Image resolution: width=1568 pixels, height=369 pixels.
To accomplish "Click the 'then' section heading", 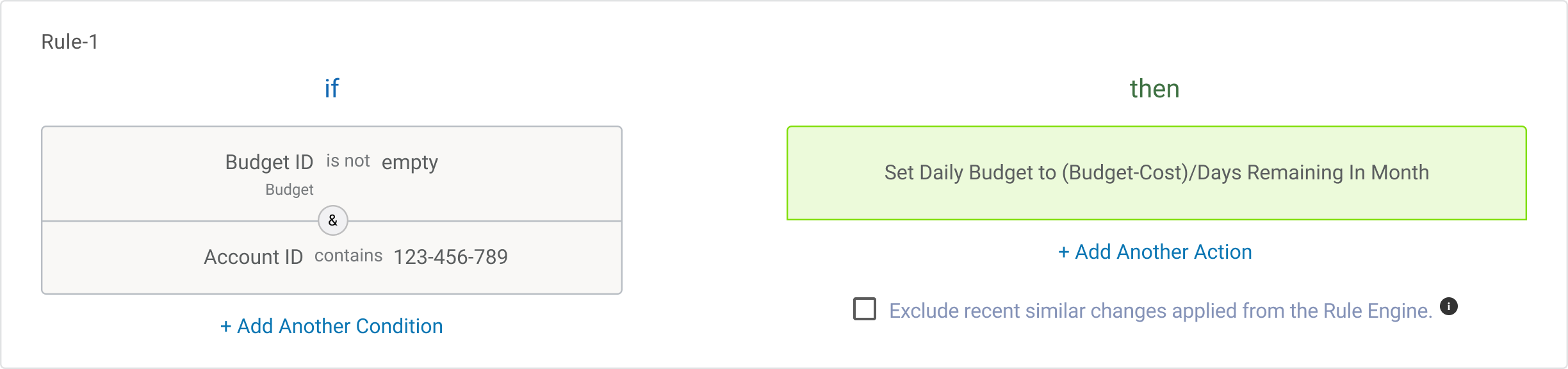I will pyautogui.click(x=1155, y=88).
